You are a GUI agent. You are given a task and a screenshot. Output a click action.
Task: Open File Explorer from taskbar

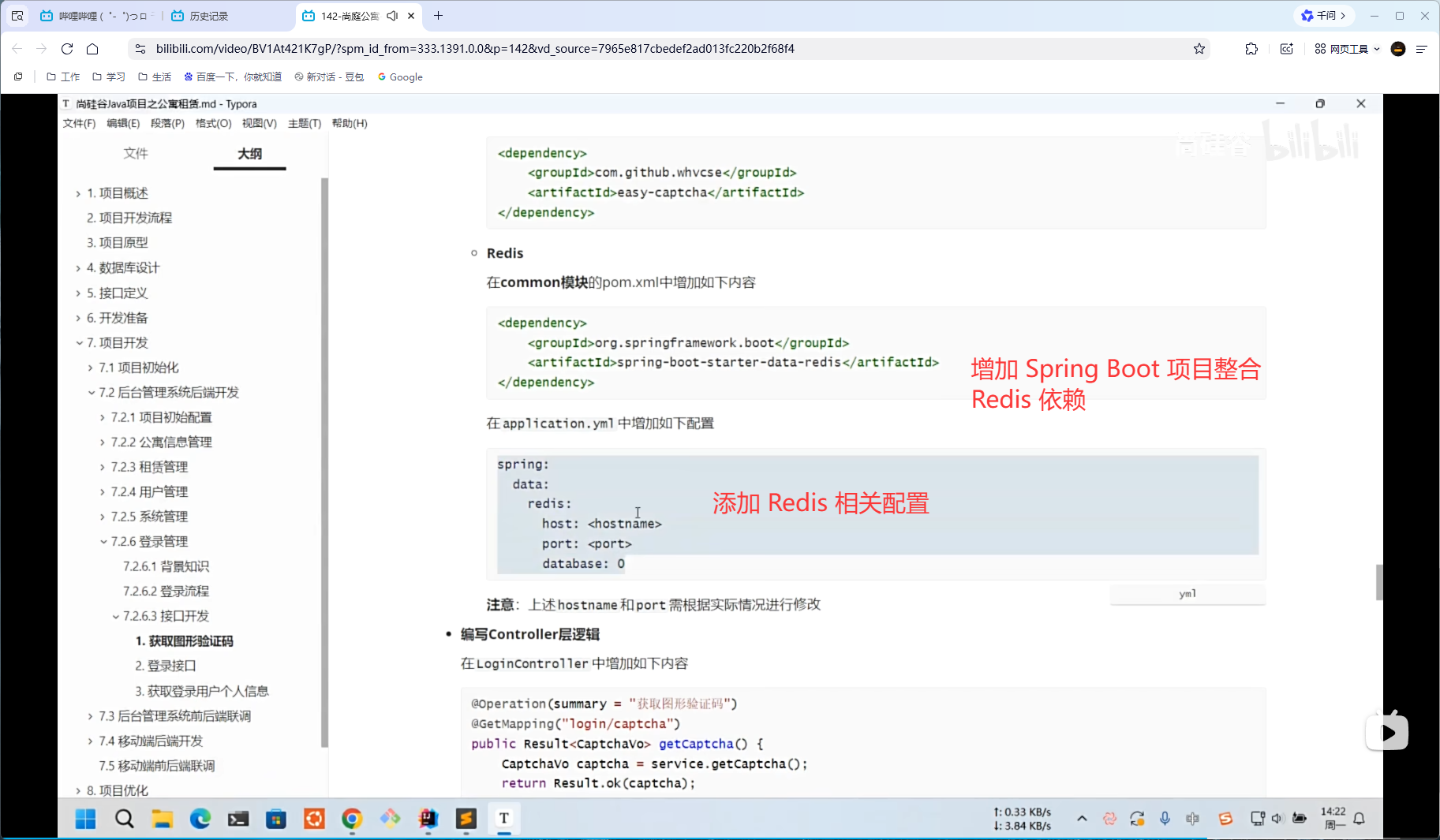click(x=162, y=819)
